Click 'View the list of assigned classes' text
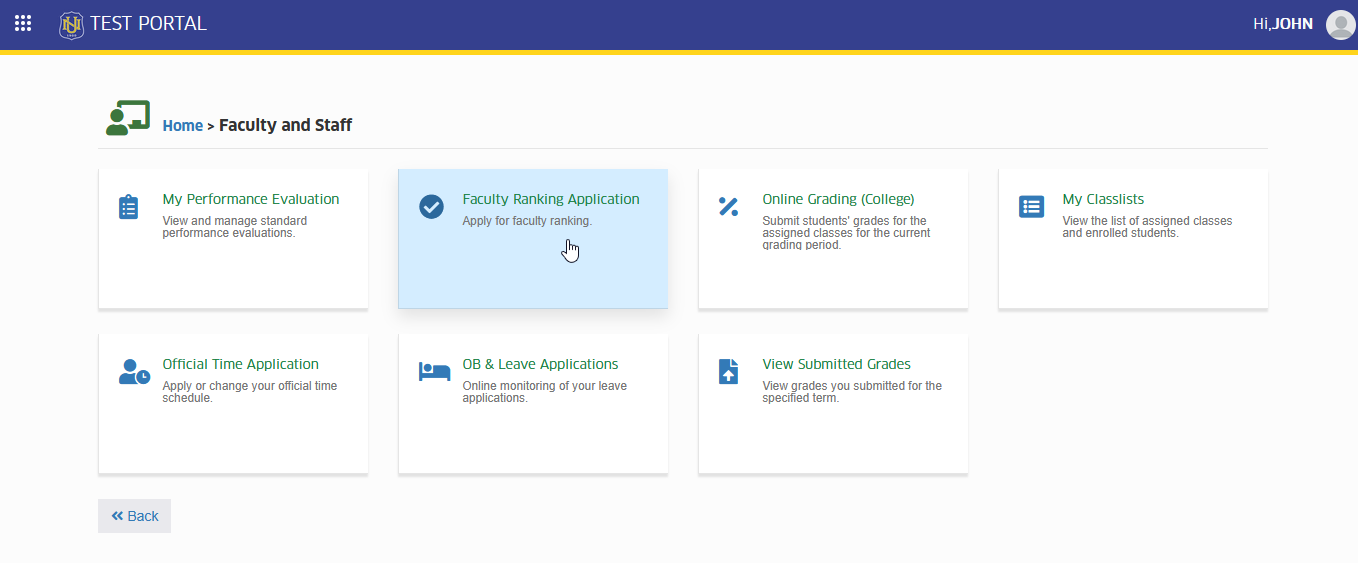Viewport: 1358px width, 563px height. (1148, 227)
